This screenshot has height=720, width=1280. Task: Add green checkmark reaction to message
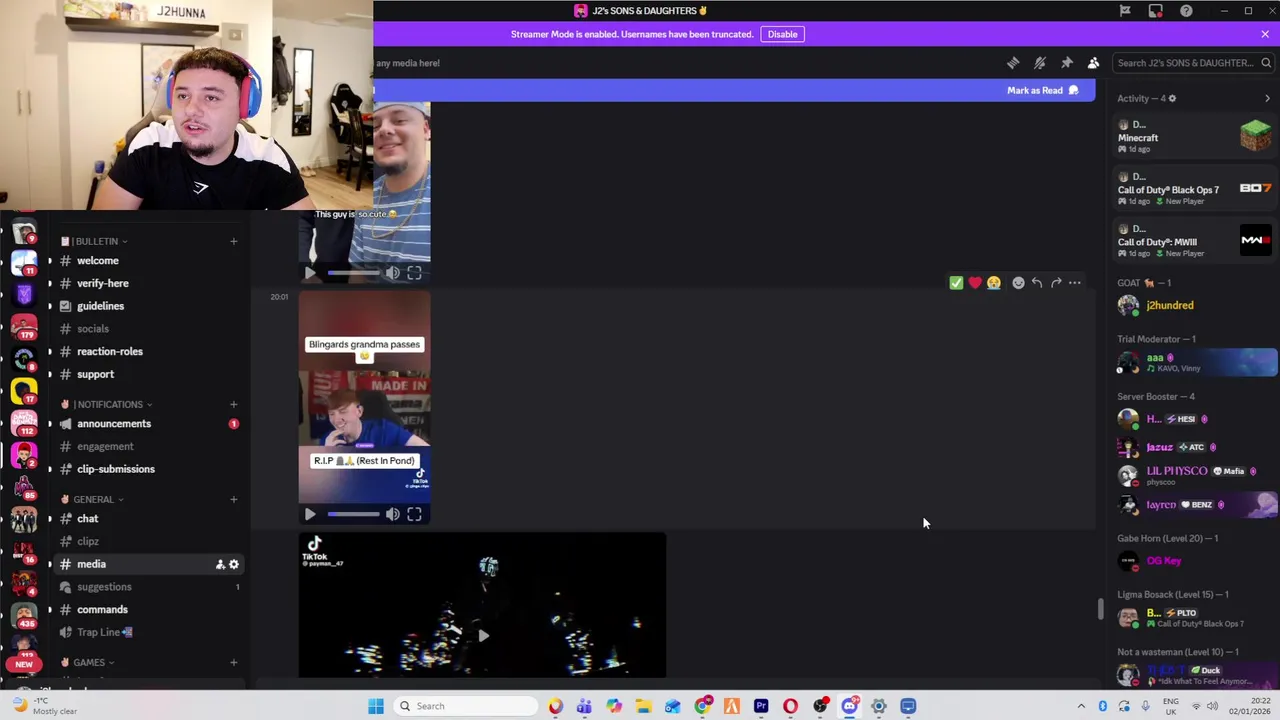pyautogui.click(x=956, y=283)
